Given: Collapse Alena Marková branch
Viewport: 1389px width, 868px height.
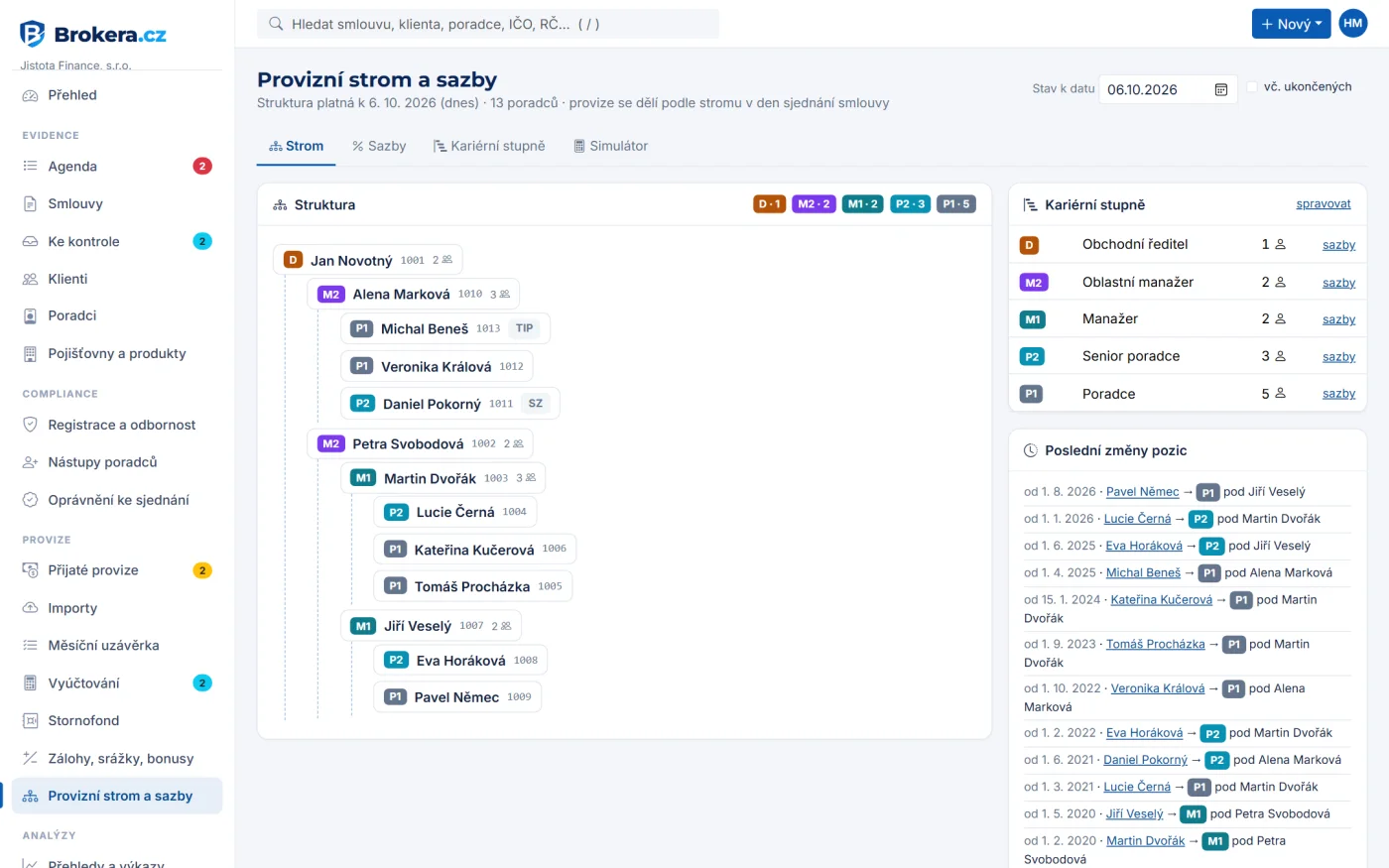Looking at the screenshot, I should pos(413,294).
